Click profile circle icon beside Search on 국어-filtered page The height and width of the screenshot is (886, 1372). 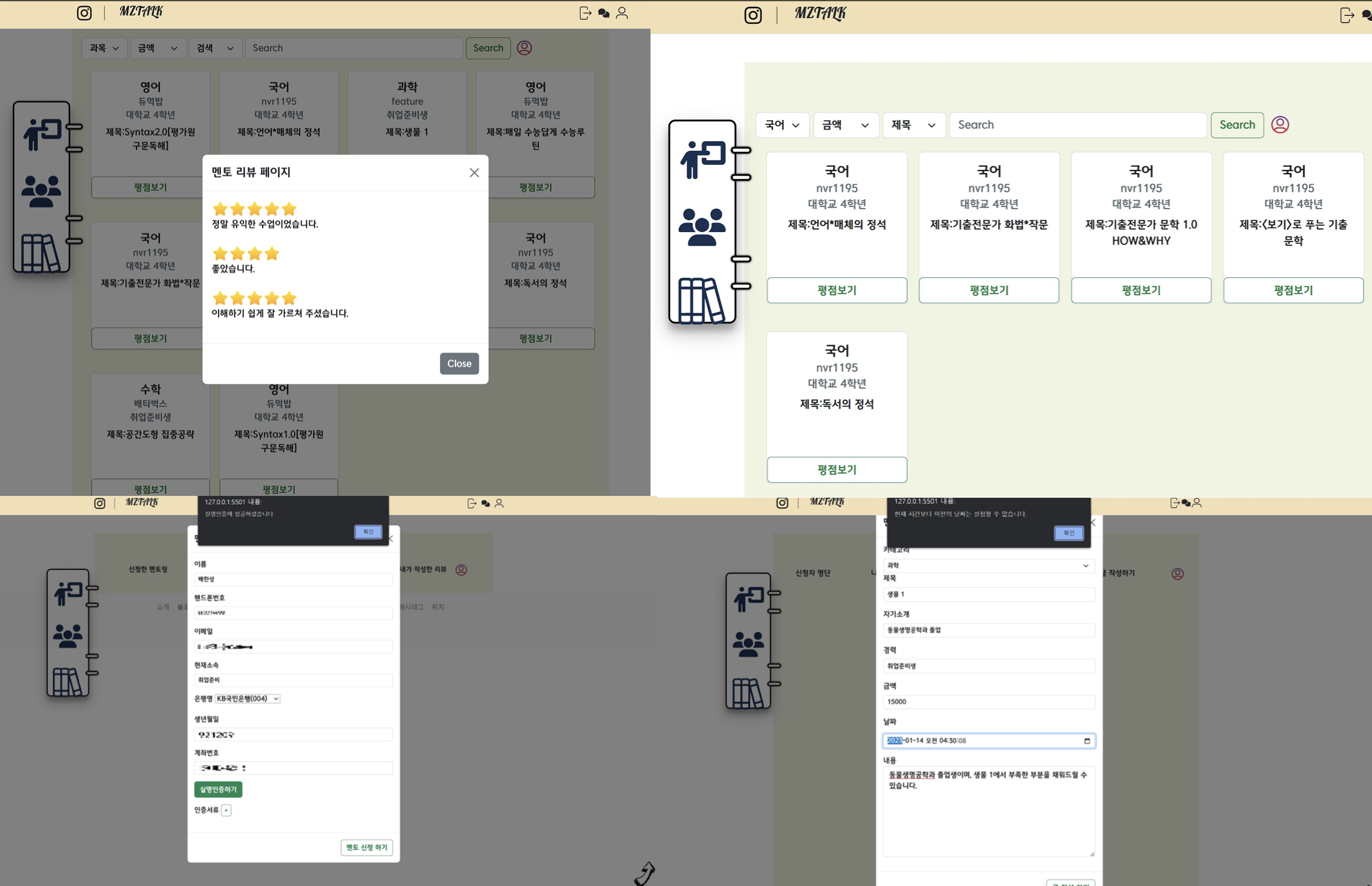point(1280,125)
